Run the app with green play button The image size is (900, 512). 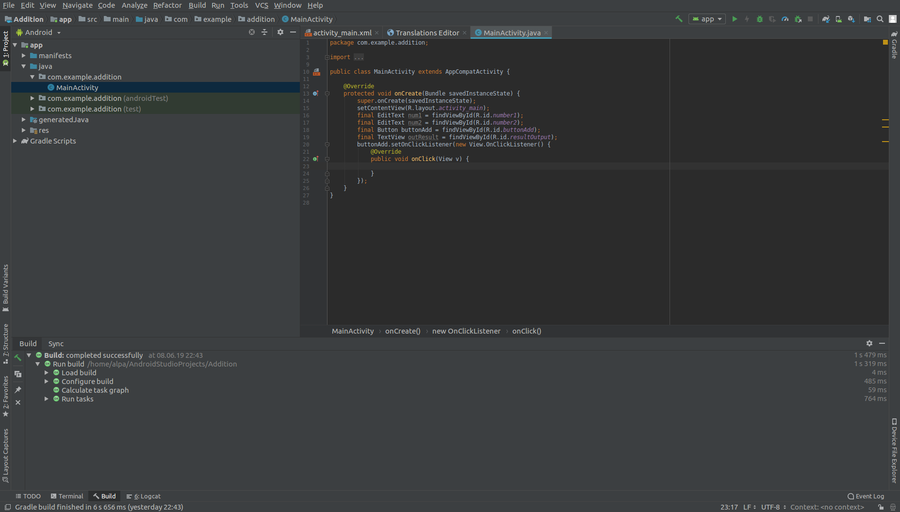pyautogui.click(x=735, y=19)
